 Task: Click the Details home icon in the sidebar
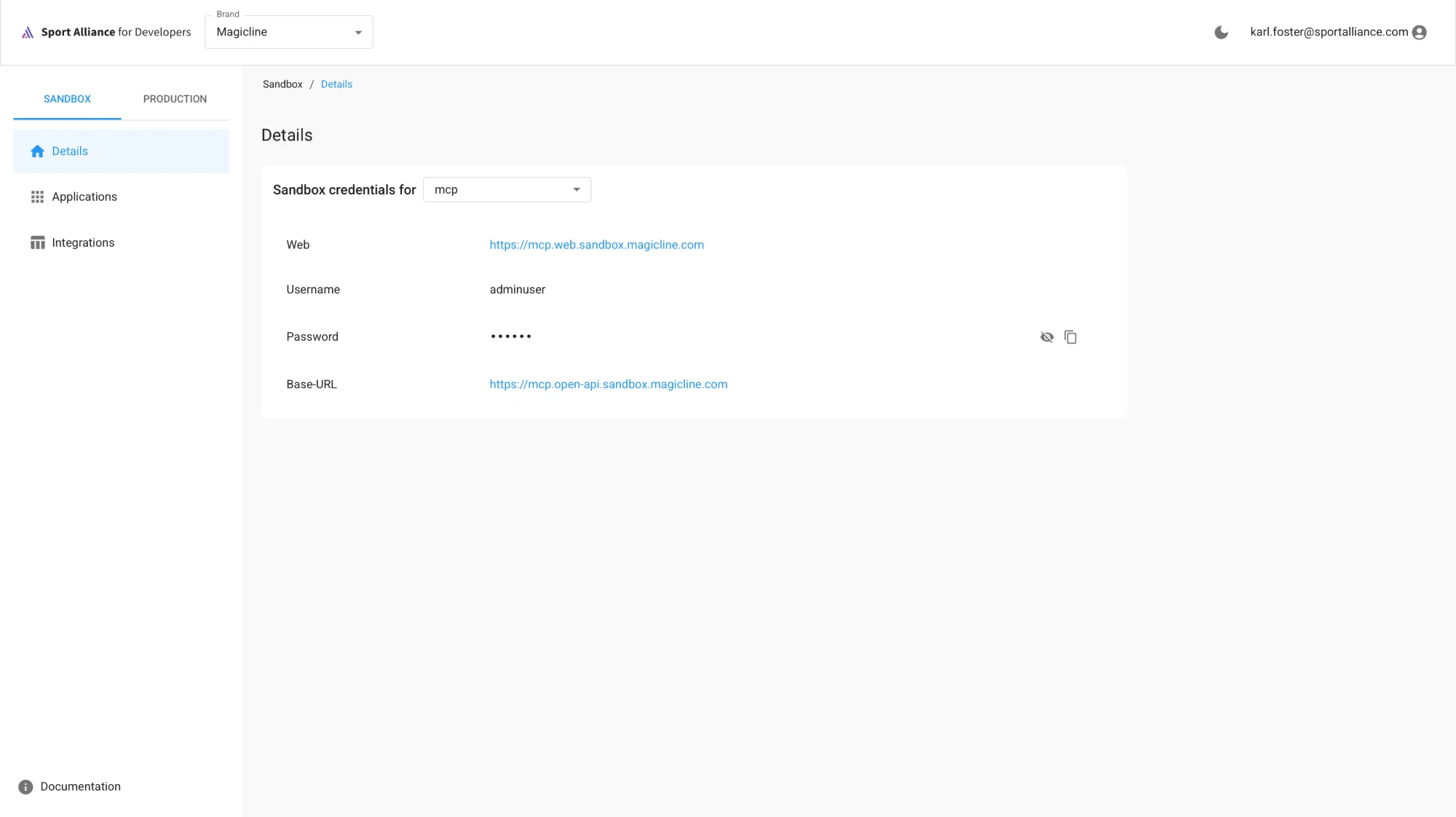coord(37,151)
